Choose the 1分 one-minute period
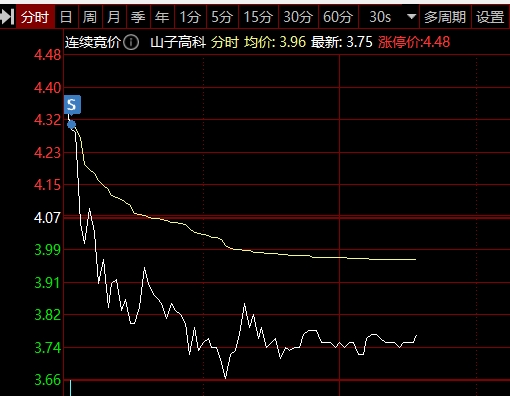Viewport: 510px width, 396px height. (x=190, y=17)
